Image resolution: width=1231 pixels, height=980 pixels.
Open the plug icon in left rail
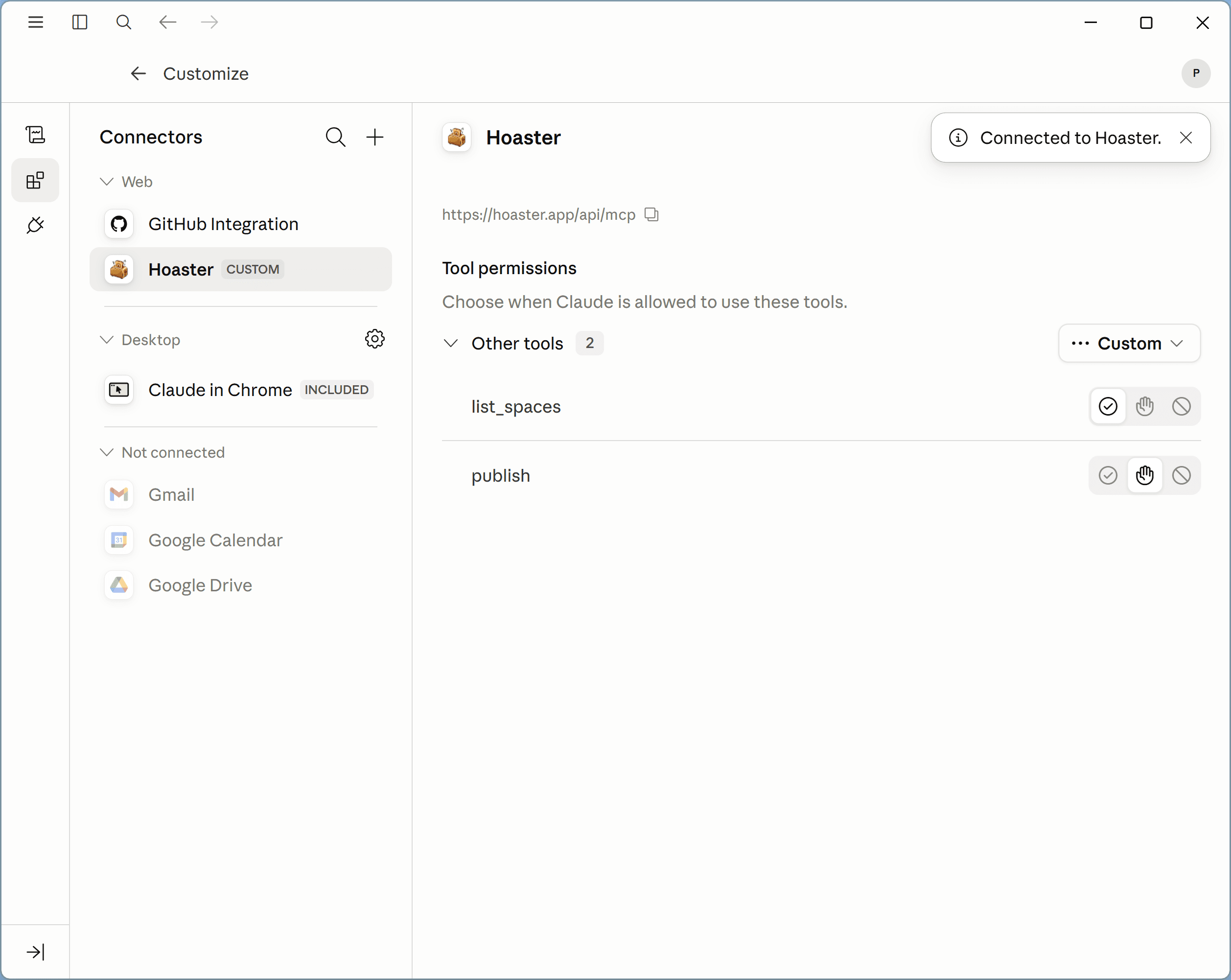[x=35, y=225]
